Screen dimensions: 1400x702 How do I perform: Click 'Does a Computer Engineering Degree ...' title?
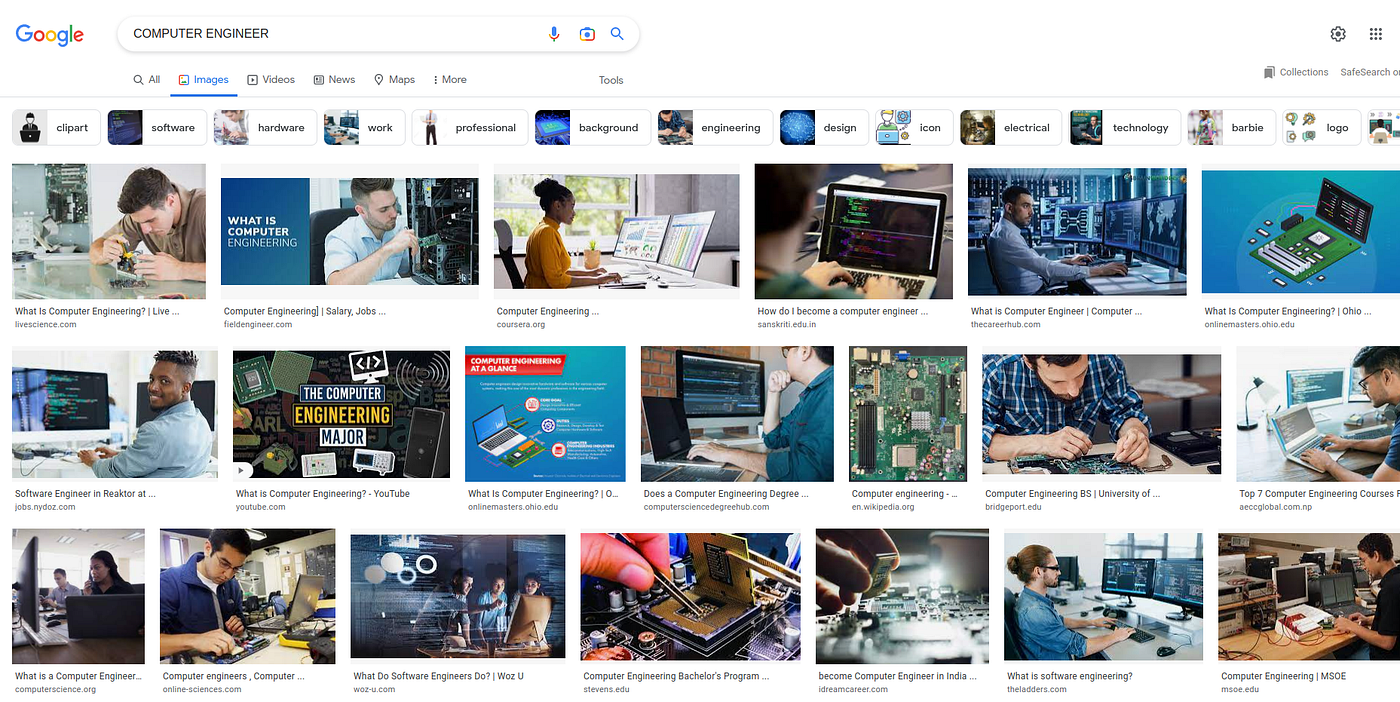(726, 494)
